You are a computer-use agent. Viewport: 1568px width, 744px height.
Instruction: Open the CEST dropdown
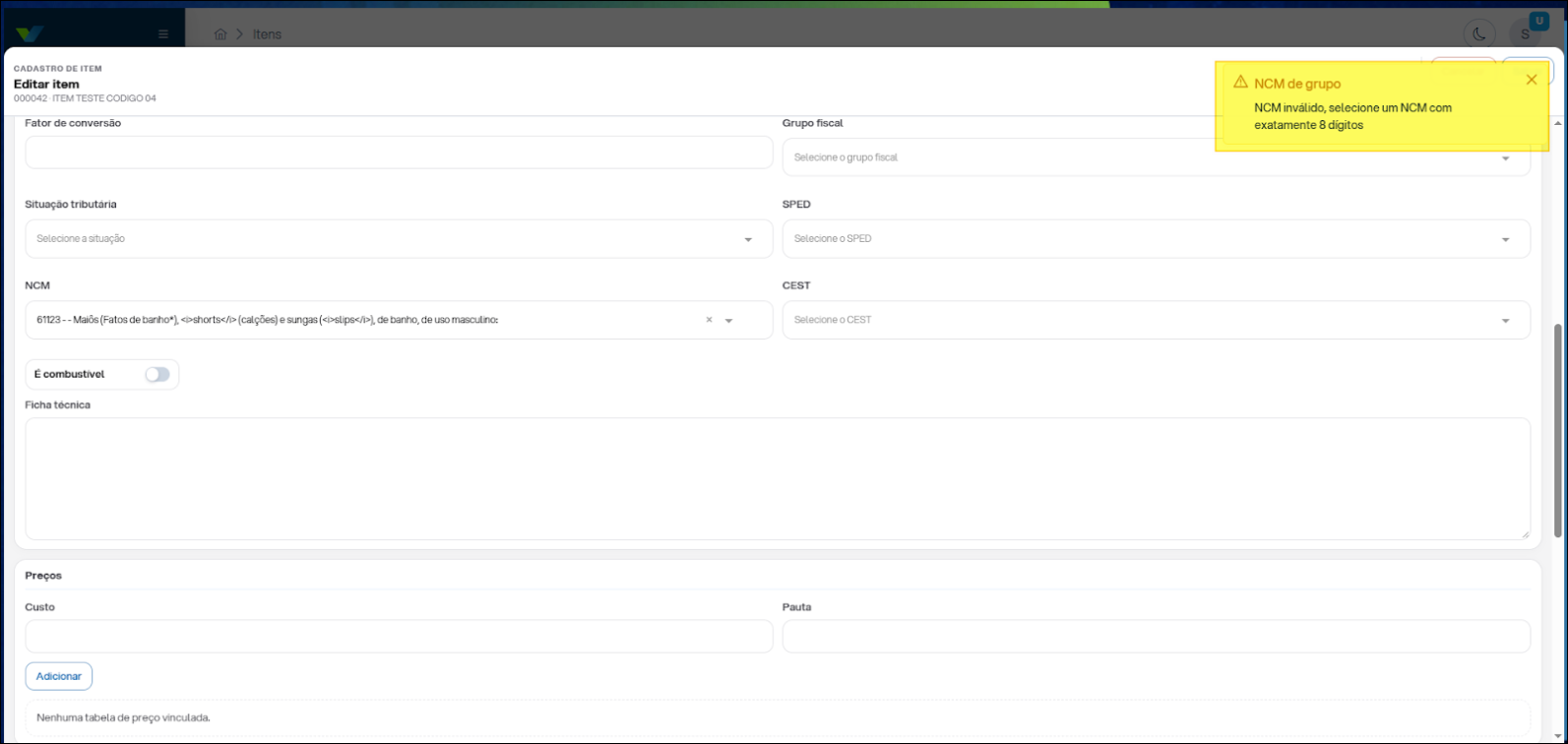click(1505, 321)
